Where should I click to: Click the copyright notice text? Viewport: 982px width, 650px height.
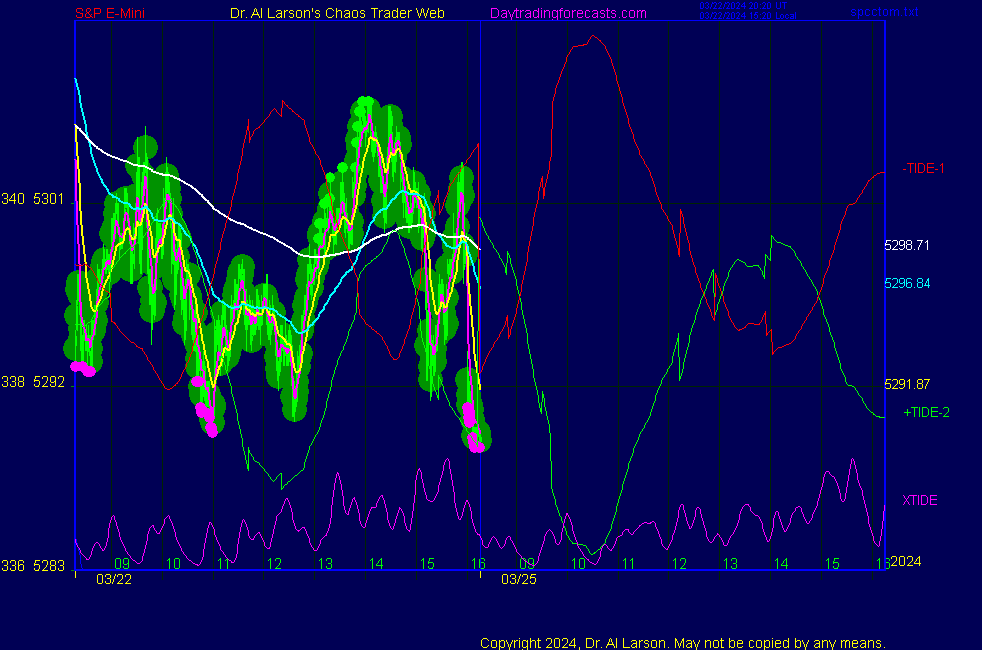click(x=683, y=642)
